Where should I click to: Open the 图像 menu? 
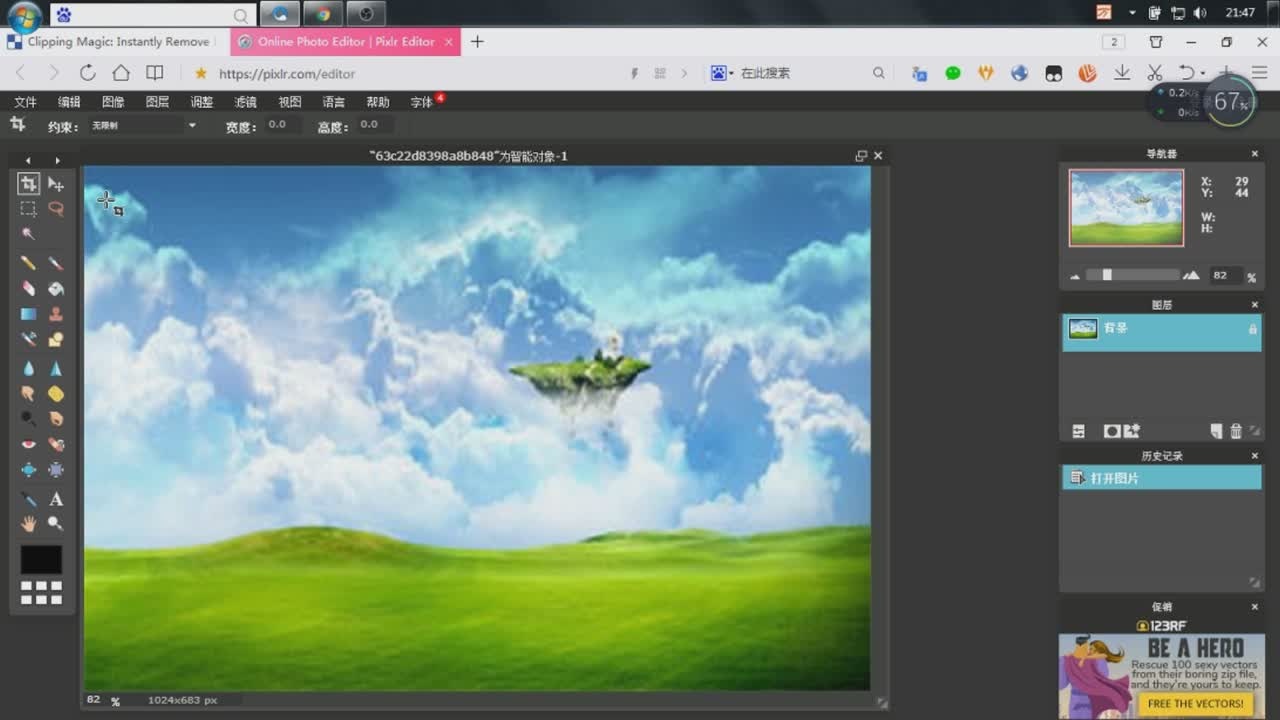click(x=113, y=102)
